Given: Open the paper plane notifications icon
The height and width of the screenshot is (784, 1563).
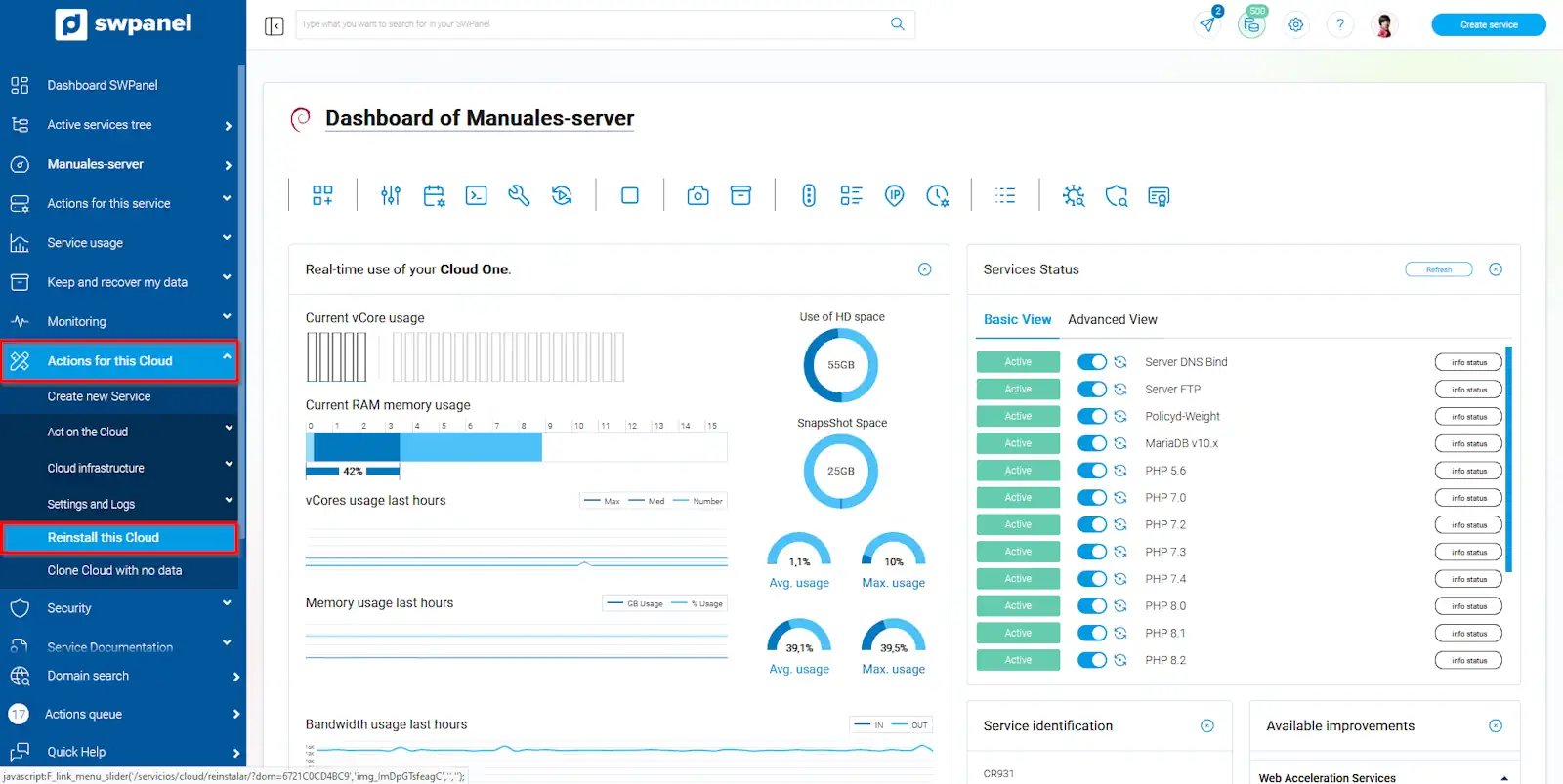Looking at the screenshot, I should (x=1208, y=24).
